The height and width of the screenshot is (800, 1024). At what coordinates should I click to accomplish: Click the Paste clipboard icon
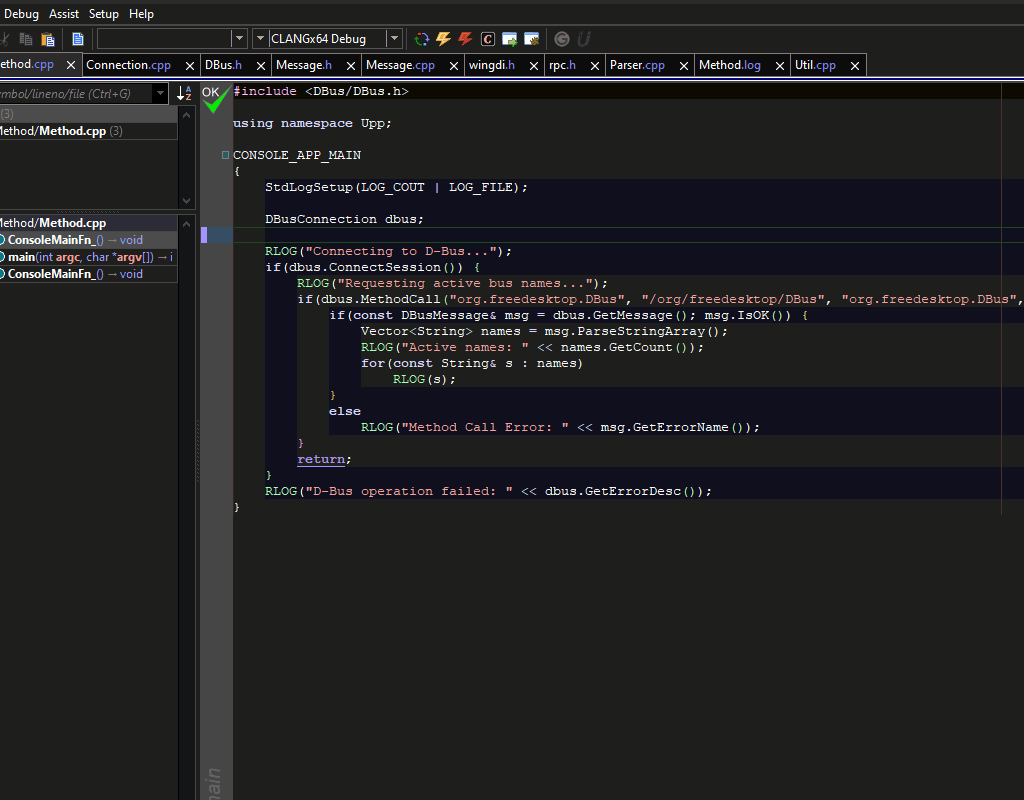(x=48, y=39)
